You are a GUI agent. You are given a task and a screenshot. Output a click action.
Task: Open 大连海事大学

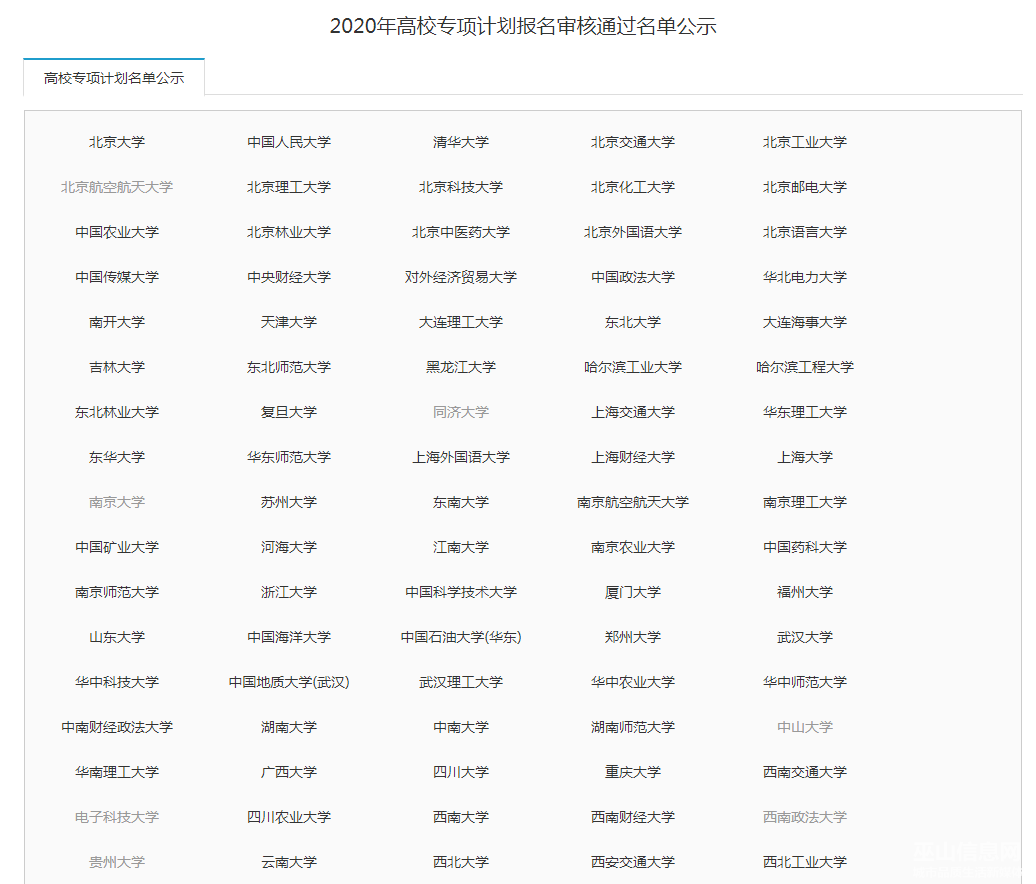tap(804, 322)
